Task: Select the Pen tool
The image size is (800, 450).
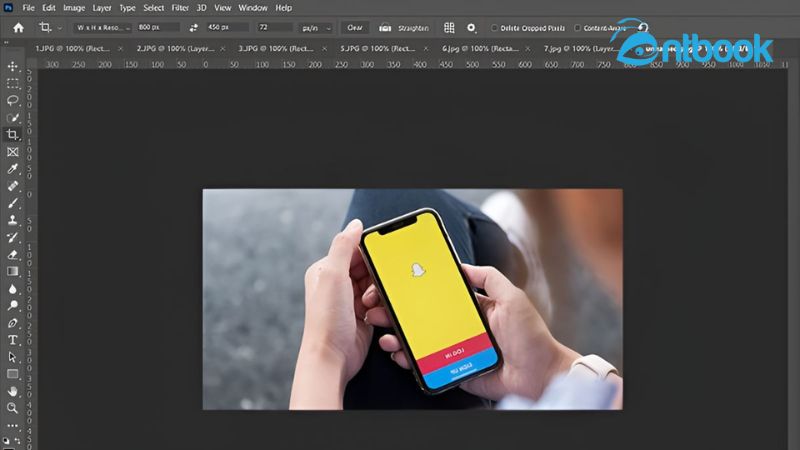Action: pos(12,323)
